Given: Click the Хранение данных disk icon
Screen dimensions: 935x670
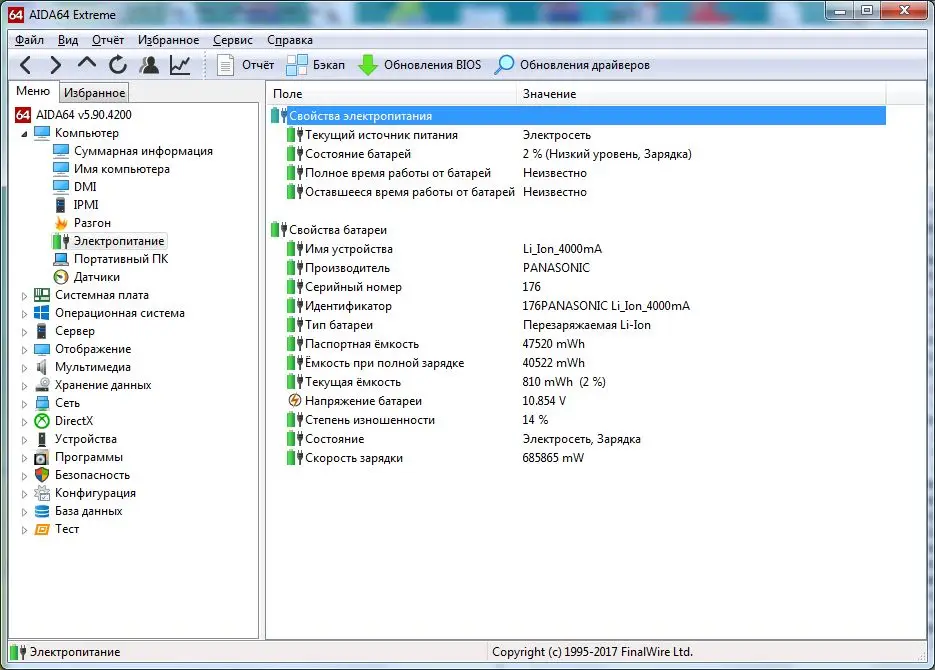Looking at the screenshot, I should pos(42,384).
